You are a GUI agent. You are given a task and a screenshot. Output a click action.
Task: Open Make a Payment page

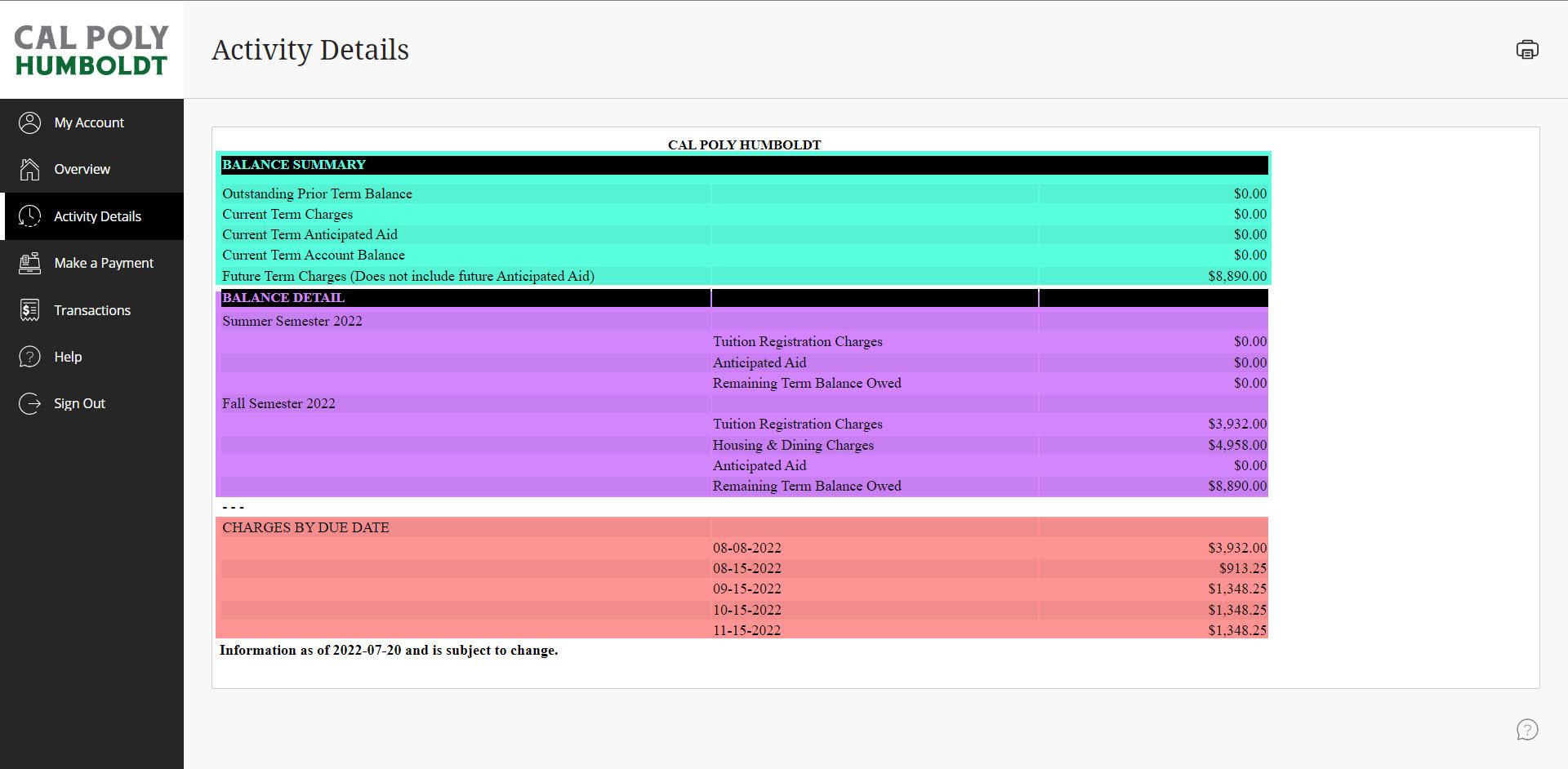click(91, 263)
